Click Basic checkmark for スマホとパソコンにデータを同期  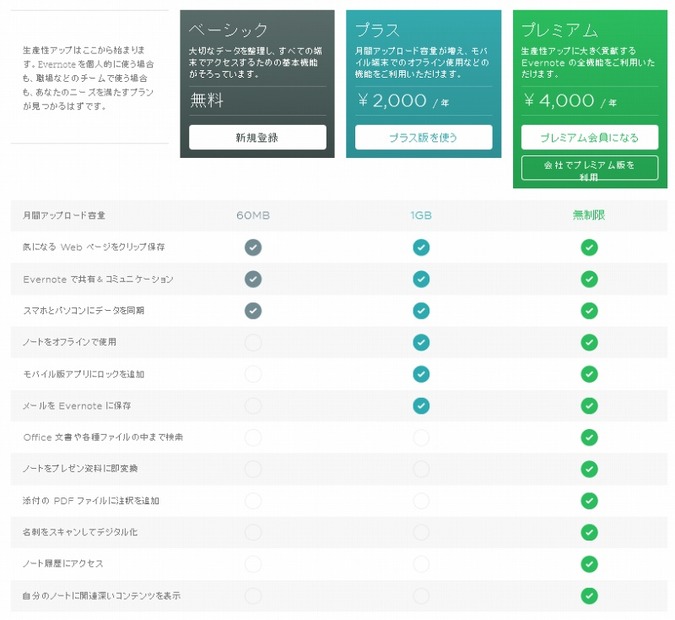coord(253,310)
